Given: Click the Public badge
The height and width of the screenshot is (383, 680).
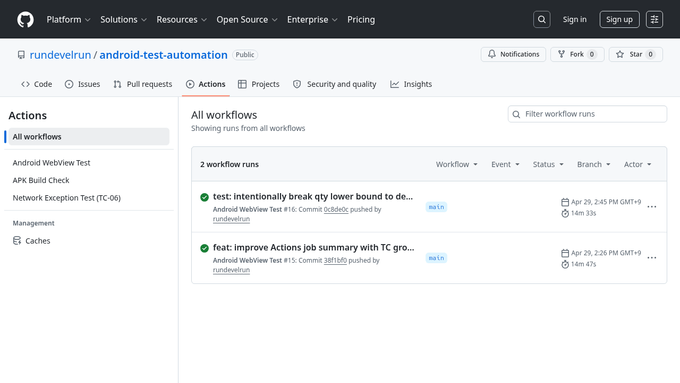Looking at the screenshot, I should 245,55.
